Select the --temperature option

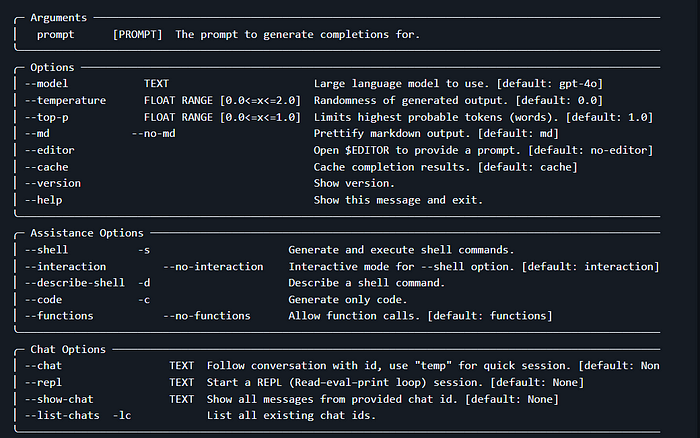click(x=65, y=100)
